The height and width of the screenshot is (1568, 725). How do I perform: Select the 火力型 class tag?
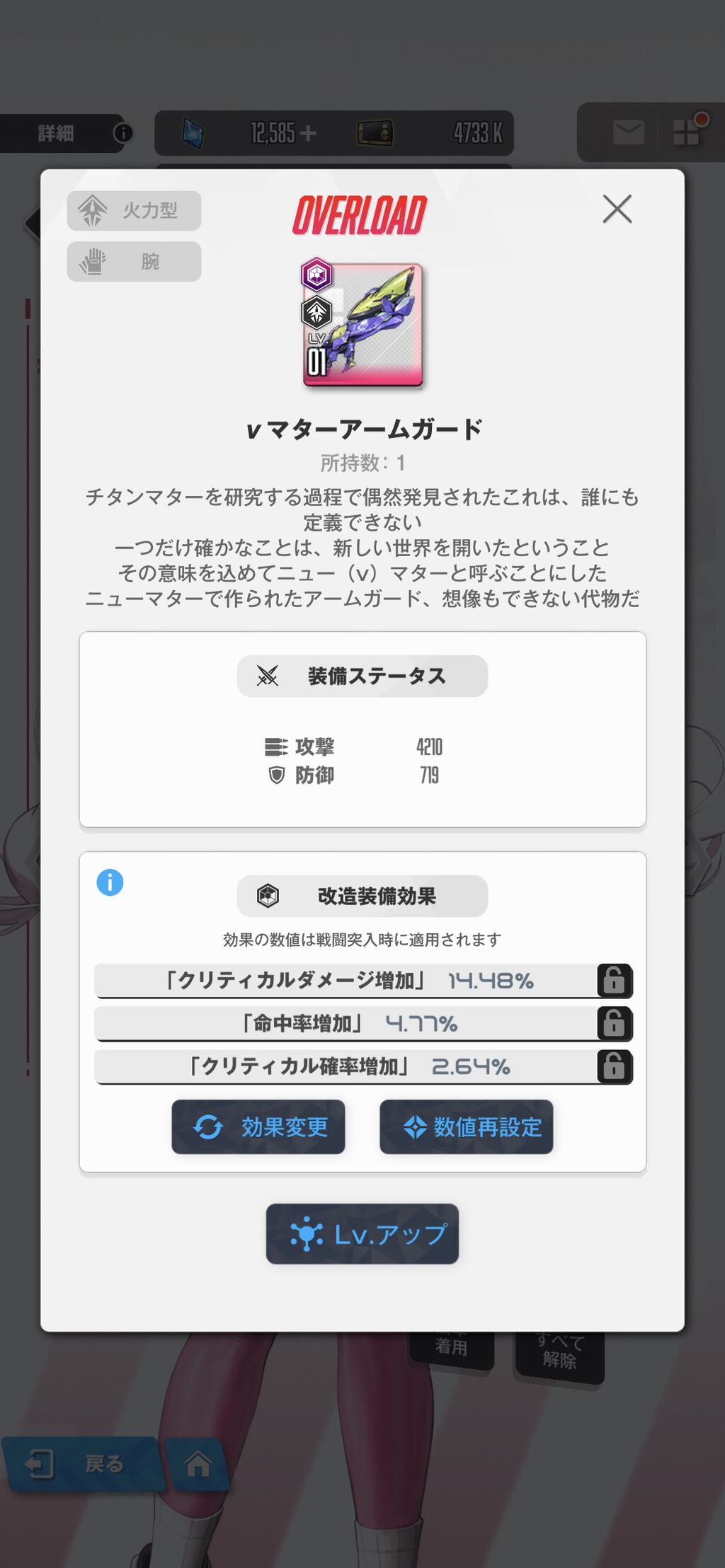(134, 210)
